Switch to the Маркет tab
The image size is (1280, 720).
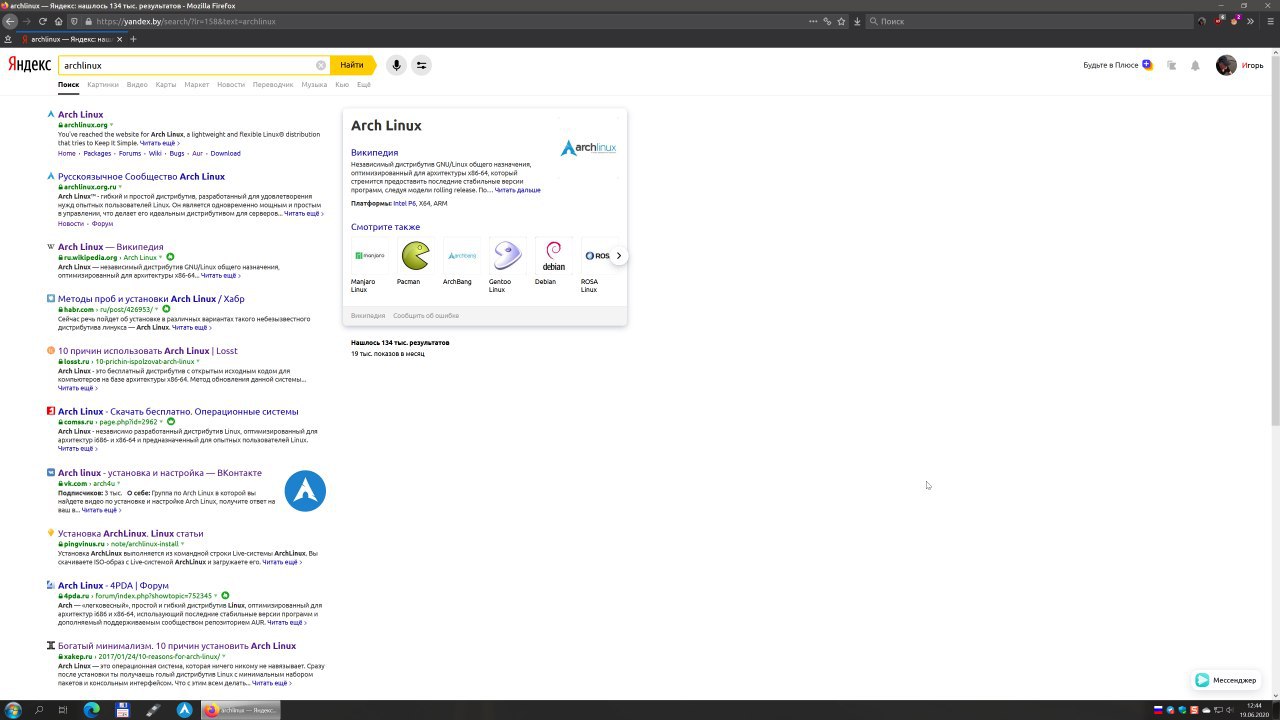[197, 85]
